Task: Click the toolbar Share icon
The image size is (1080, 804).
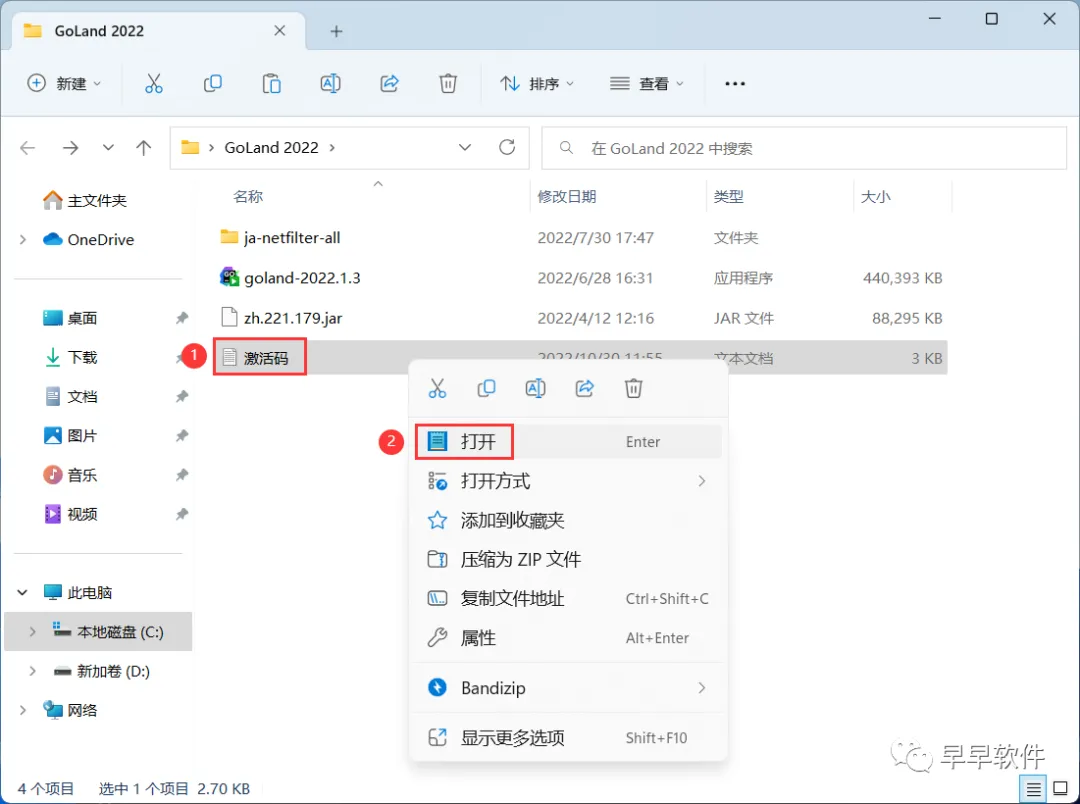Action: [x=389, y=83]
